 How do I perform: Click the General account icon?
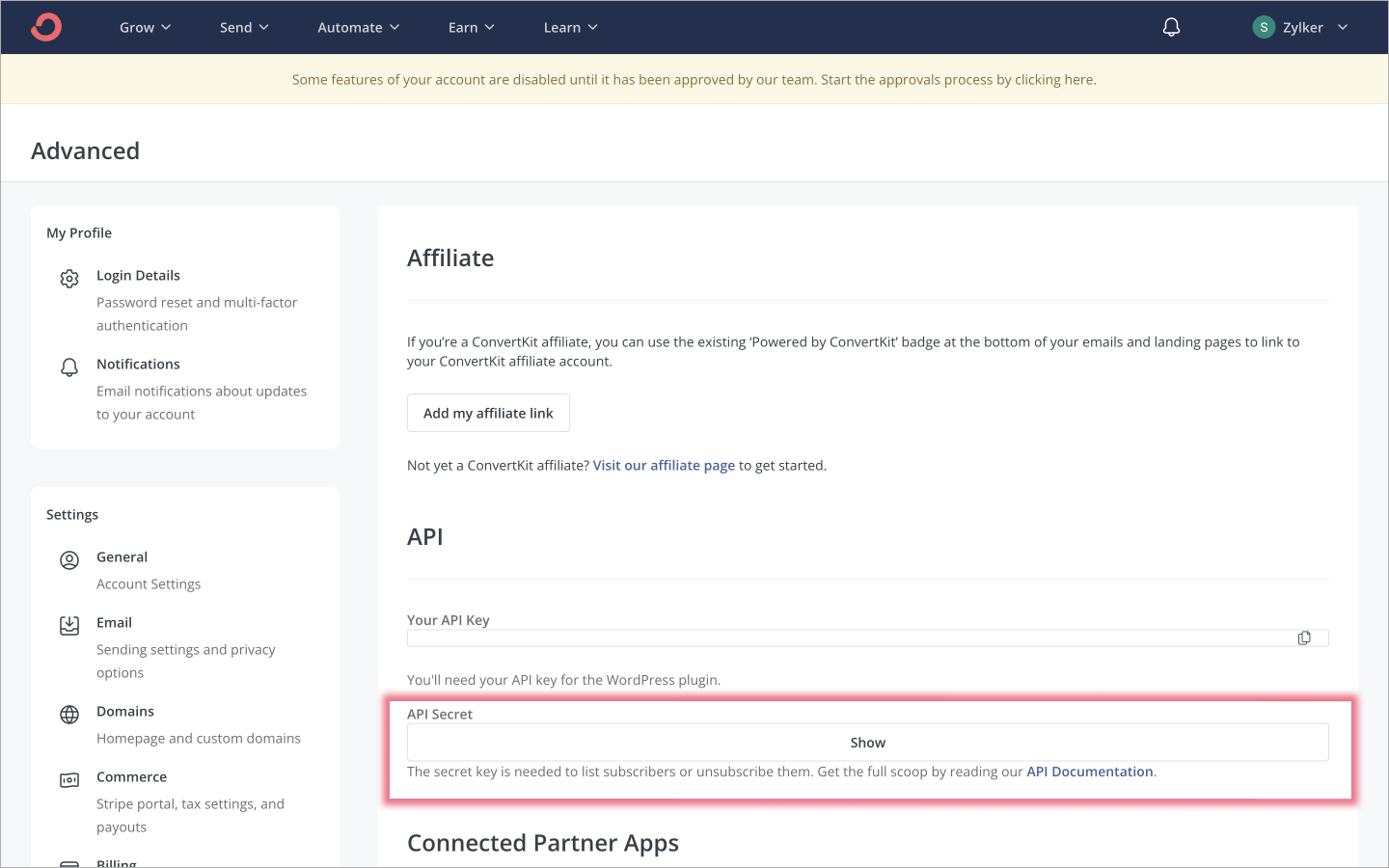69,560
